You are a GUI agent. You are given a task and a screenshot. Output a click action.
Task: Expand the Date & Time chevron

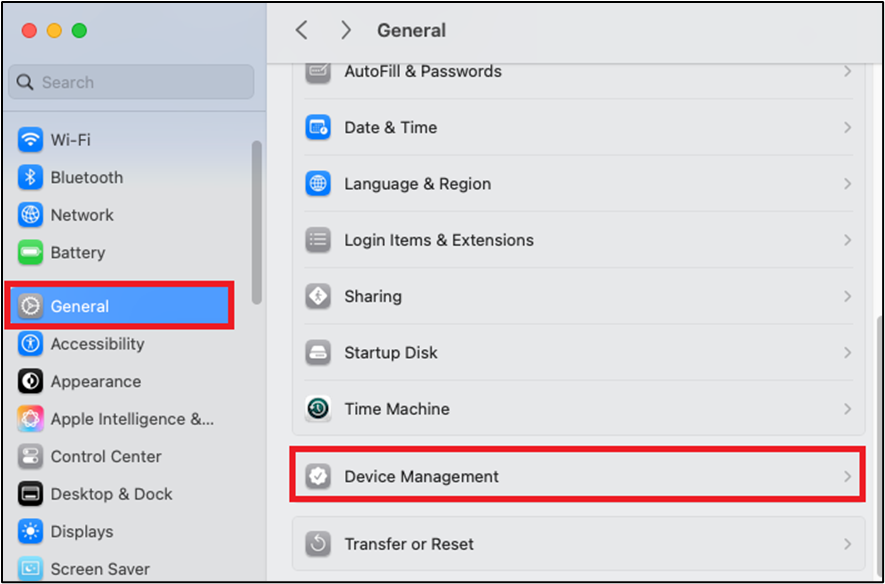(x=847, y=128)
